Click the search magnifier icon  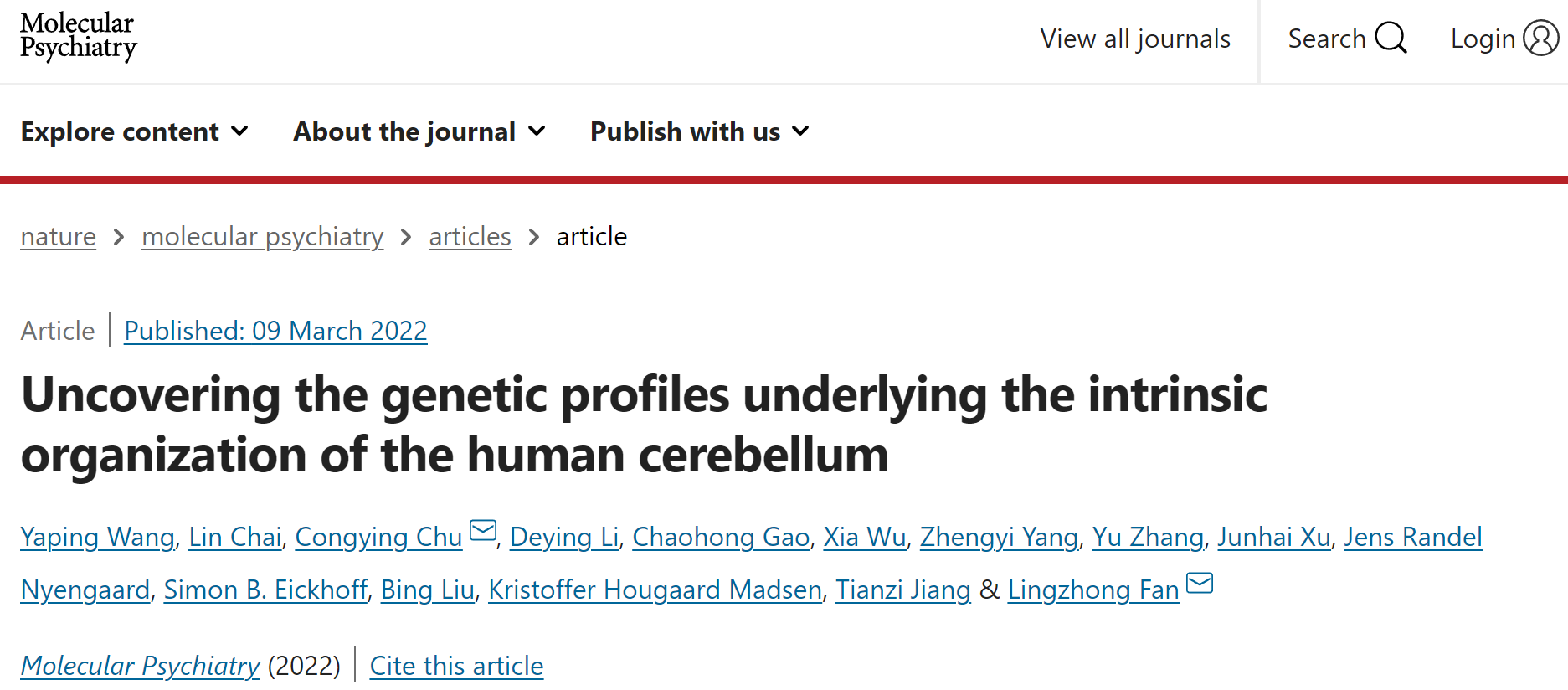pos(1391,39)
